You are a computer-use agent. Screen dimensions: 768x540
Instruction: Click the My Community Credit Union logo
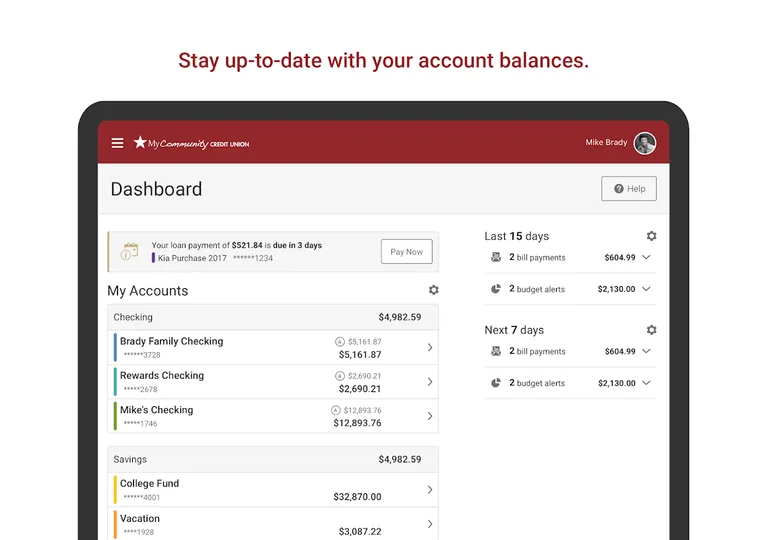tap(191, 143)
